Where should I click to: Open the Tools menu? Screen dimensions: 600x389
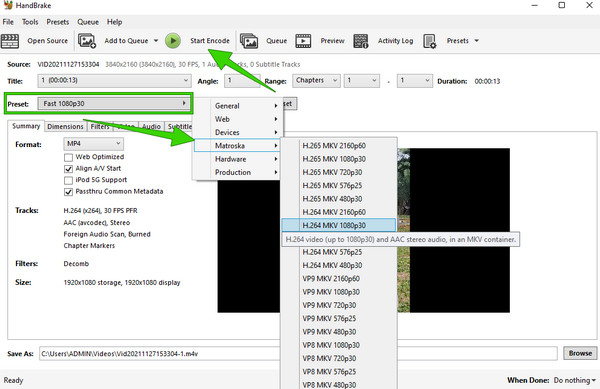(x=30, y=22)
